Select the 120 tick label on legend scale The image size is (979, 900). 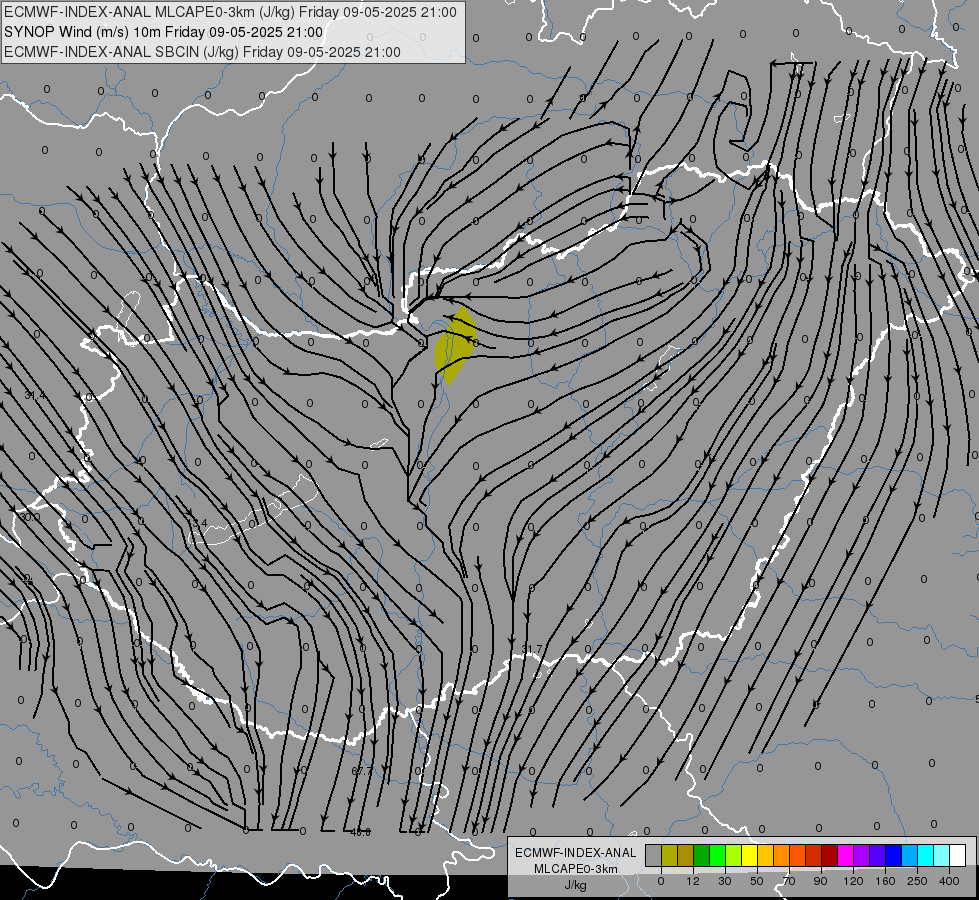(x=853, y=881)
